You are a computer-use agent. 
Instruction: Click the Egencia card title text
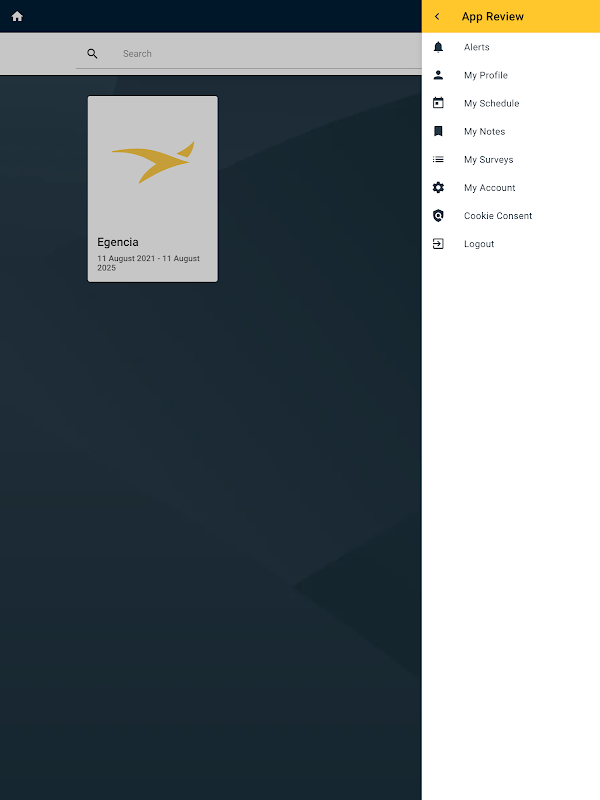click(x=118, y=242)
